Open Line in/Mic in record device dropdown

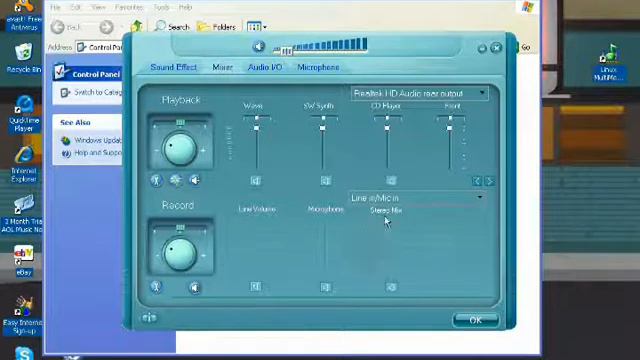[x=417, y=198]
